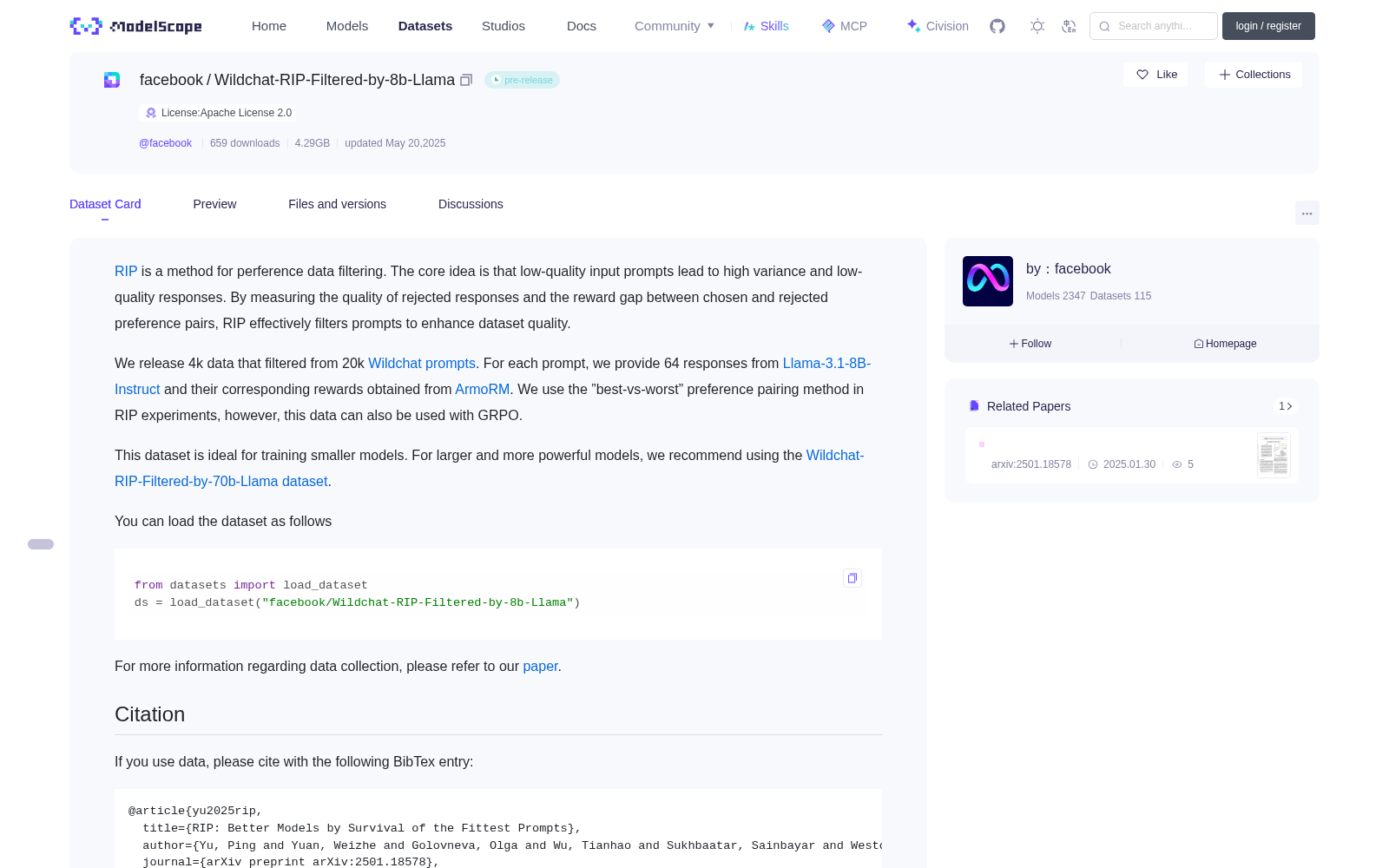Copy dataset name next to the title
Viewport: 1389px width, 868px height.
(466, 80)
